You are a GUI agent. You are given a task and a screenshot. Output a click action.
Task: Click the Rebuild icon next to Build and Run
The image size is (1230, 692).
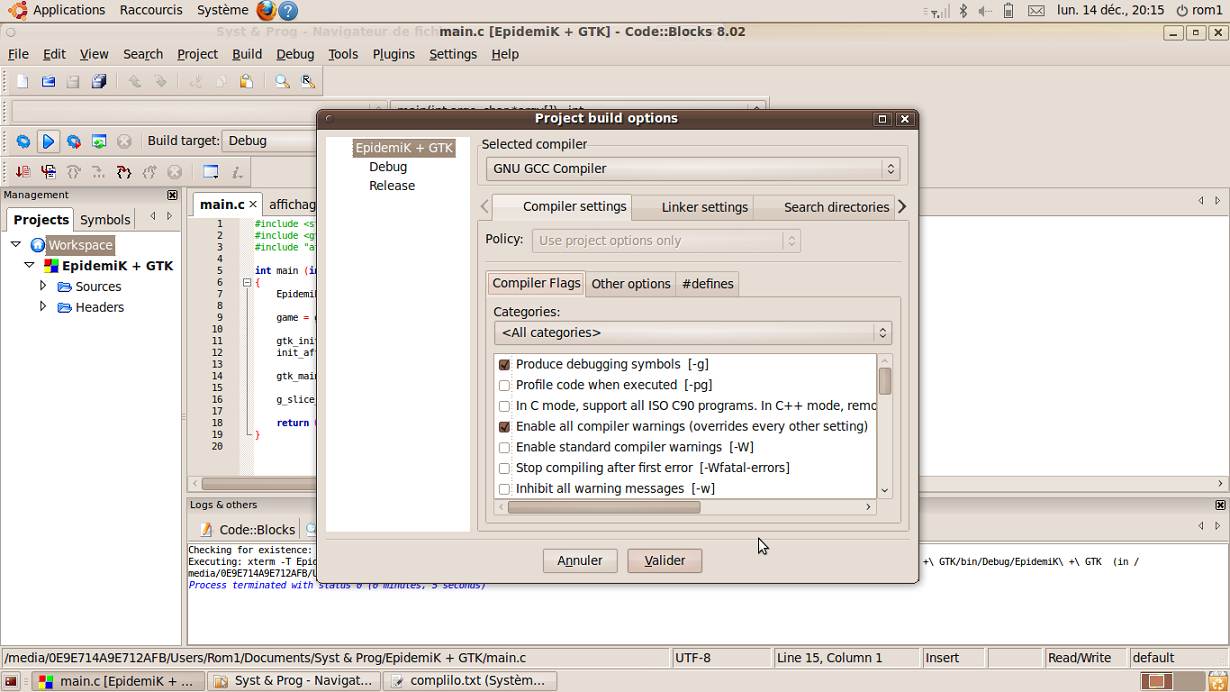(x=97, y=141)
